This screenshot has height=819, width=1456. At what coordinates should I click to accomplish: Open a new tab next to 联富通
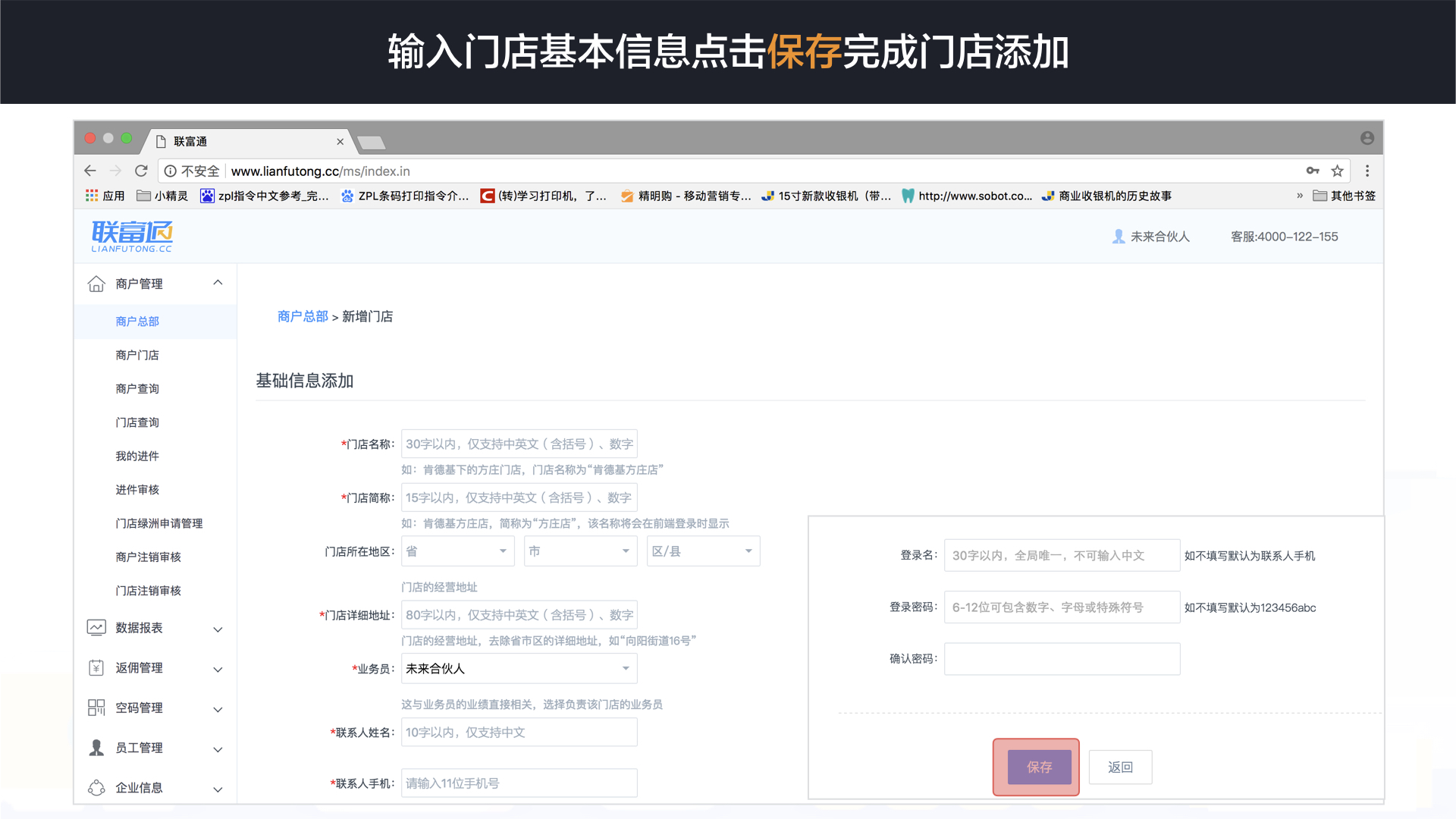[x=371, y=142]
